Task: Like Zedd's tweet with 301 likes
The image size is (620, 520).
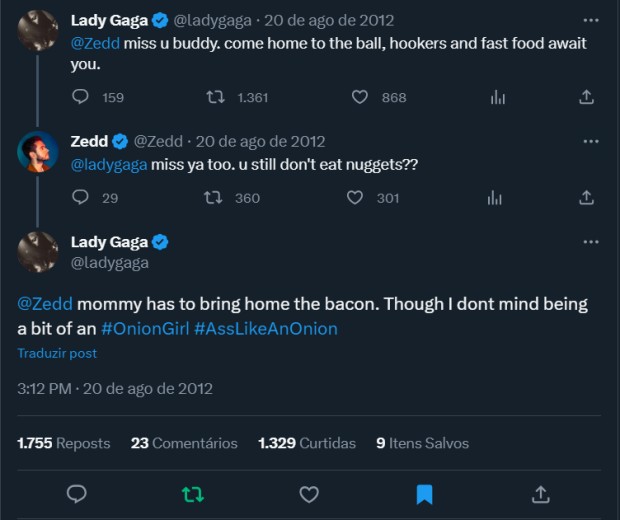Action: [x=354, y=198]
